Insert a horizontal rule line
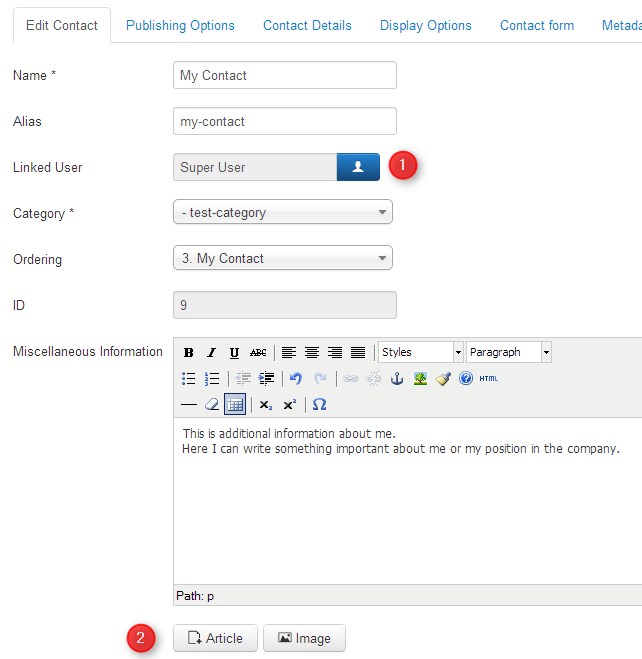This screenshot has height=659, width=642. [x=189, y=405]
